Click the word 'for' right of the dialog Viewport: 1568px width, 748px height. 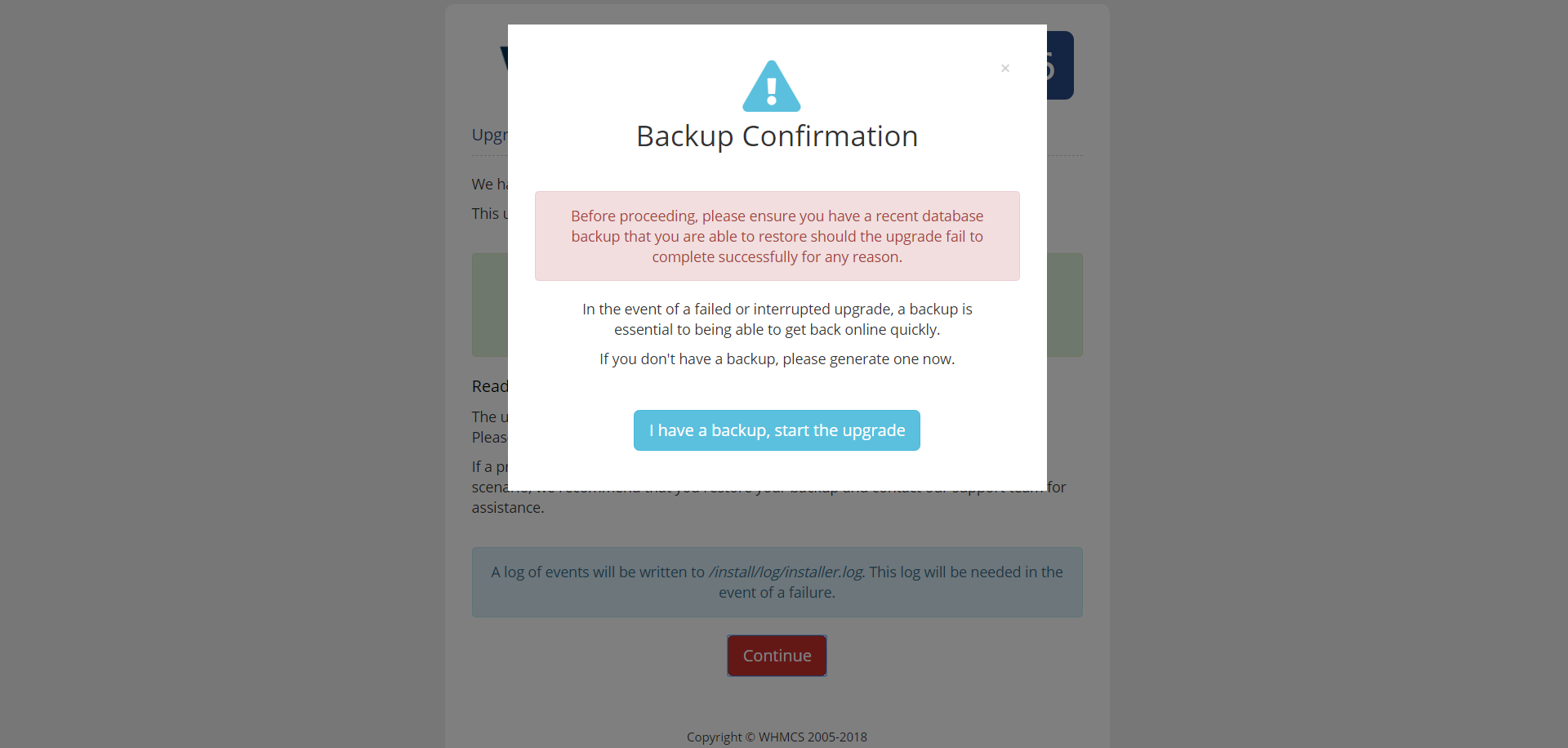click(x=1057, y=488)
